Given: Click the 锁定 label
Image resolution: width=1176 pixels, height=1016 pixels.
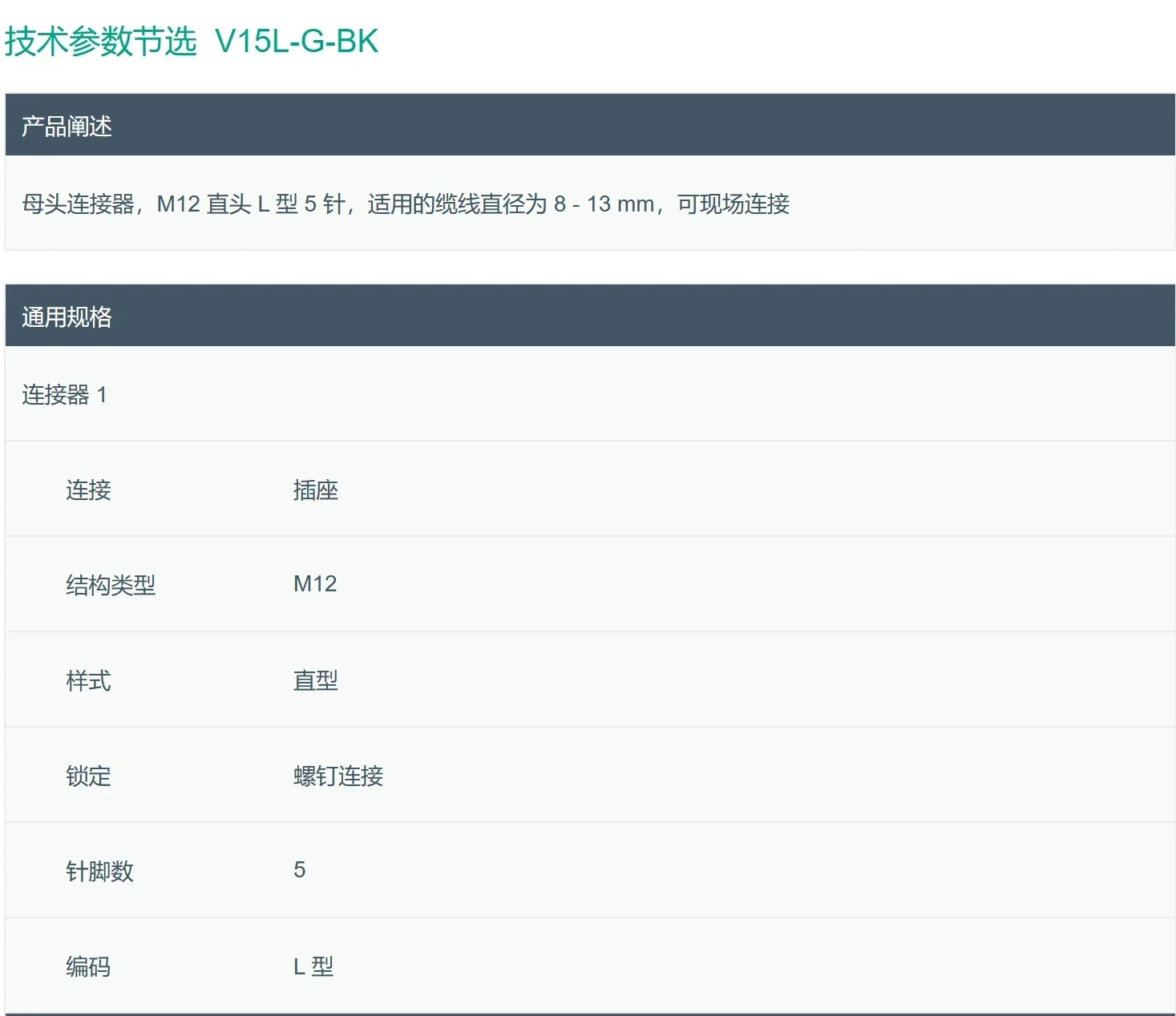Looking at the screenshot, I should click(88, 776).
